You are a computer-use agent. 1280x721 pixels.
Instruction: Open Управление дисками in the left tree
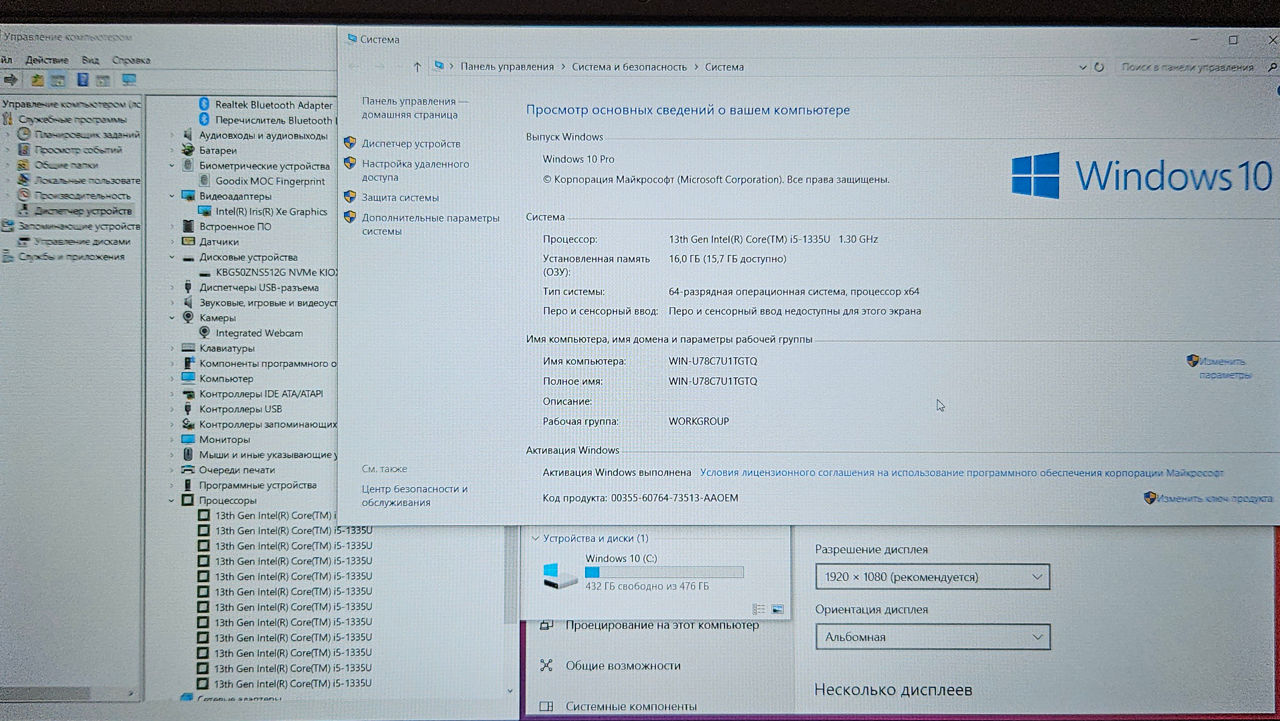(x=82, y=241)
